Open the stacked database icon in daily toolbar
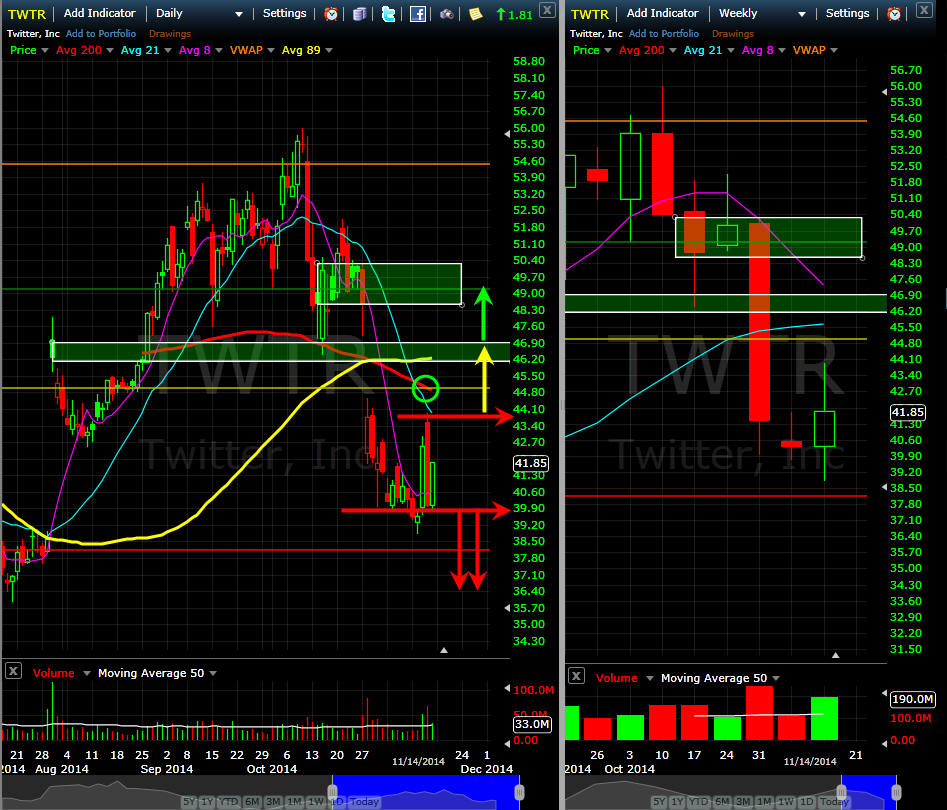Image resolution: width=947 pixels, height=810 pixels. click(x=360, y=14)
